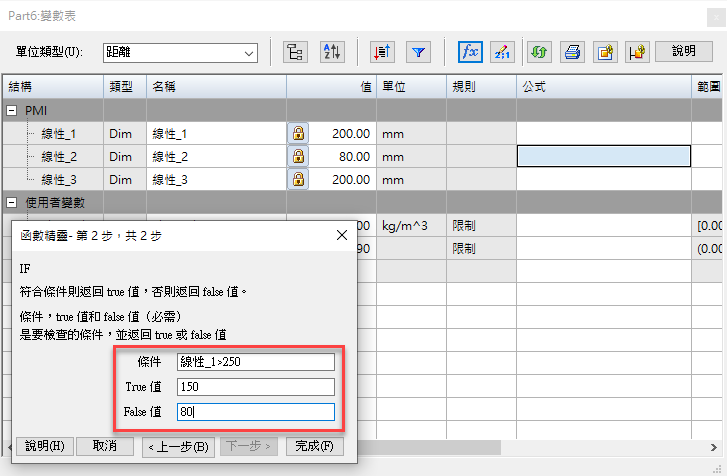Click the 取消 button

coord(105,446)
